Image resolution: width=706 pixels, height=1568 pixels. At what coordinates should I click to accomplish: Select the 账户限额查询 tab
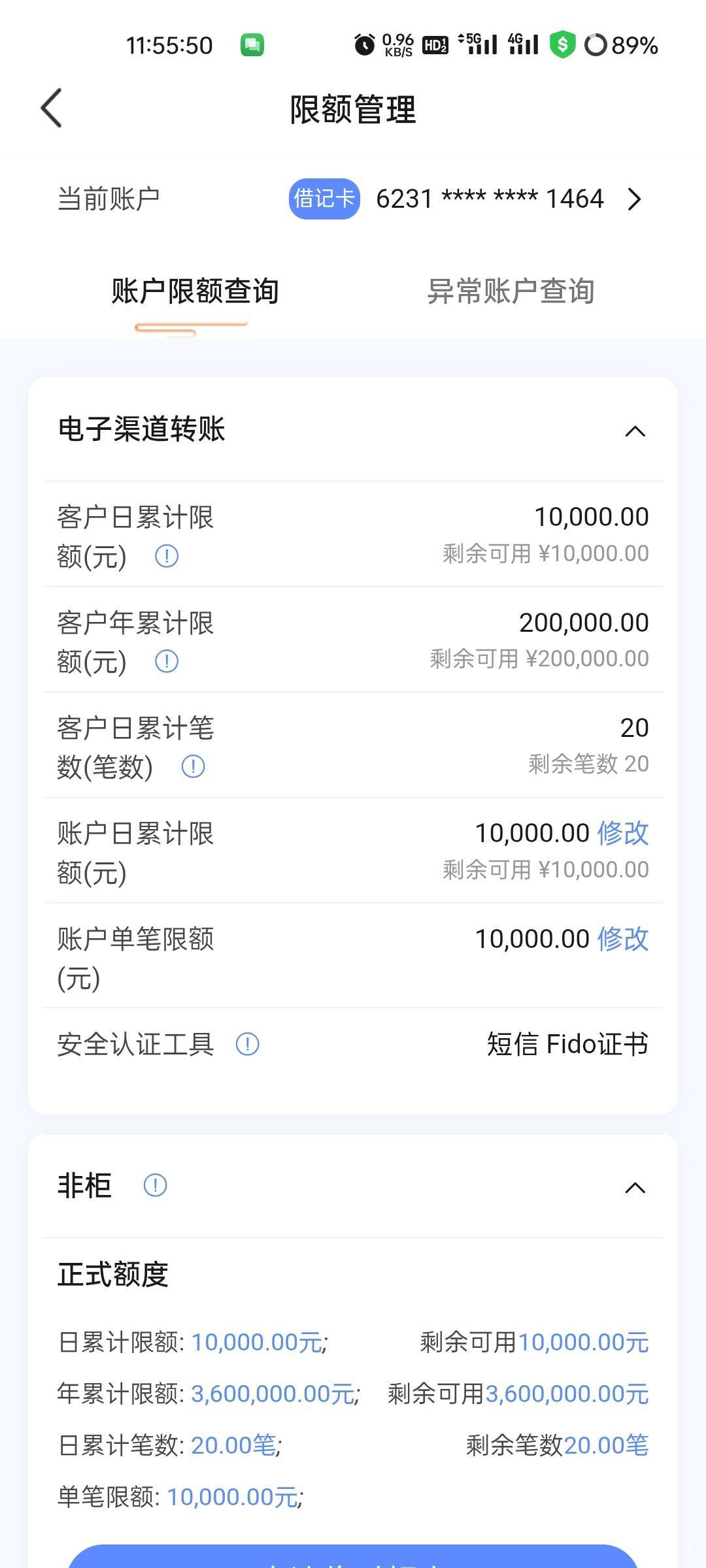(x=195, y=291)
